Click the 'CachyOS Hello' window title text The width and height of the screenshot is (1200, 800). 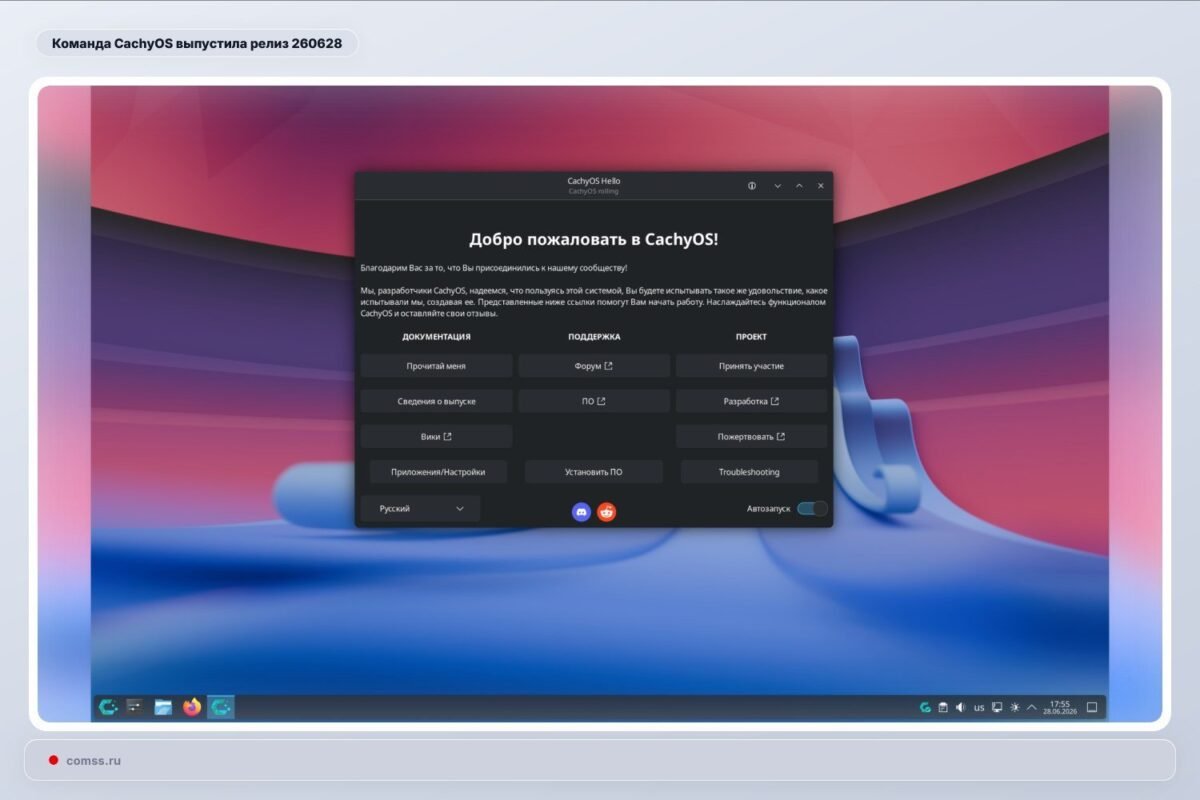tap(594, 181)
